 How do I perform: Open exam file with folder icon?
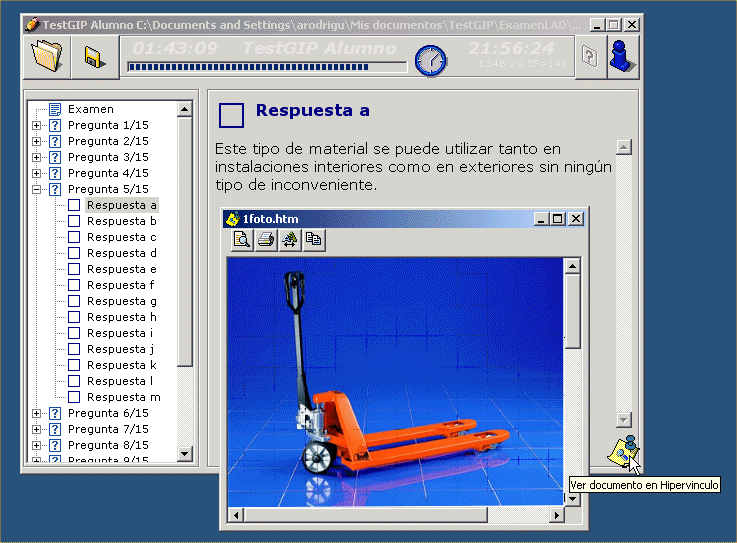tap(47, 57)
